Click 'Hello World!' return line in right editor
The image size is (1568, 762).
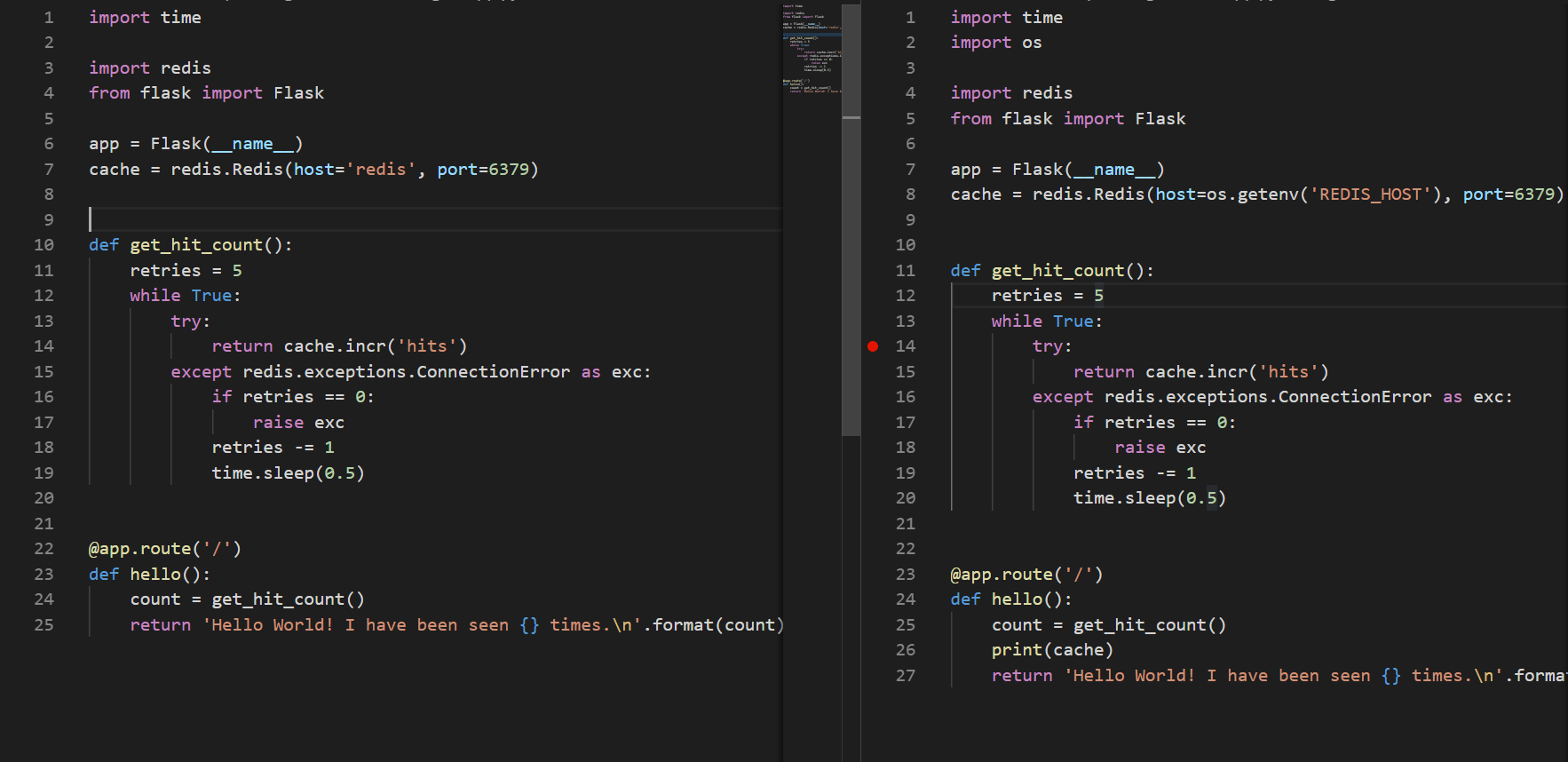pos(1279,676)
